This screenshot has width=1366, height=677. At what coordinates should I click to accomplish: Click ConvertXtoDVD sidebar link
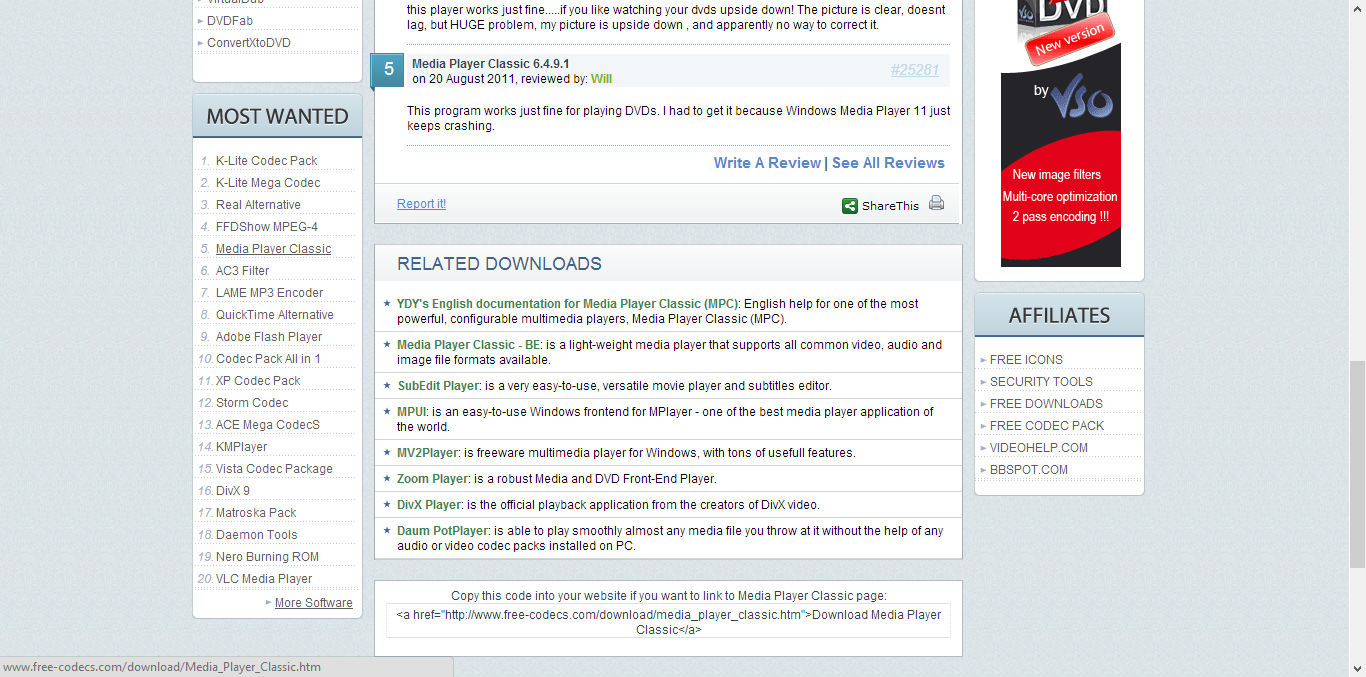pyautogui.click(x=248, y=43)
